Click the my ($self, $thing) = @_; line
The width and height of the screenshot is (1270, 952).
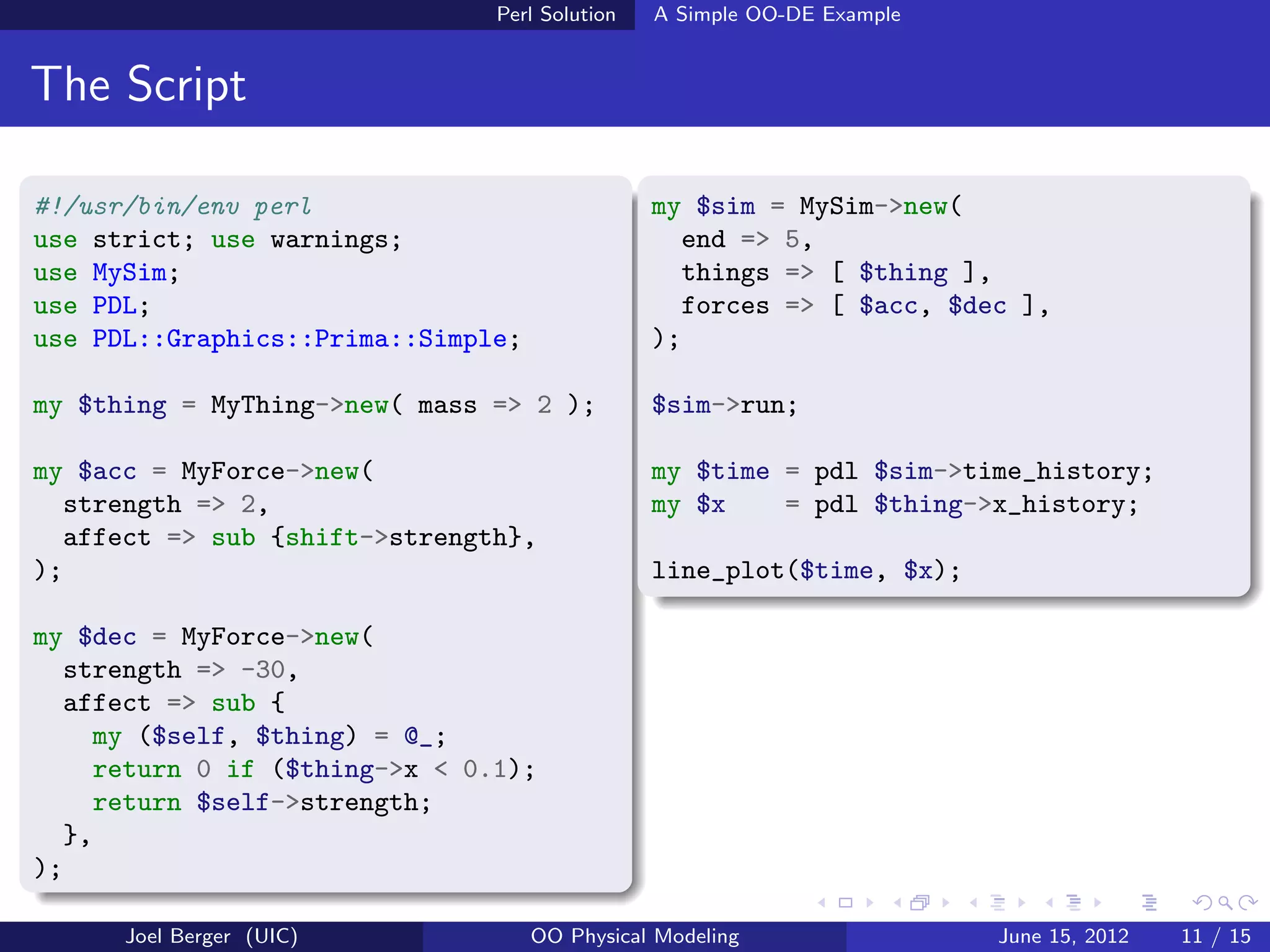coord(269,736)
